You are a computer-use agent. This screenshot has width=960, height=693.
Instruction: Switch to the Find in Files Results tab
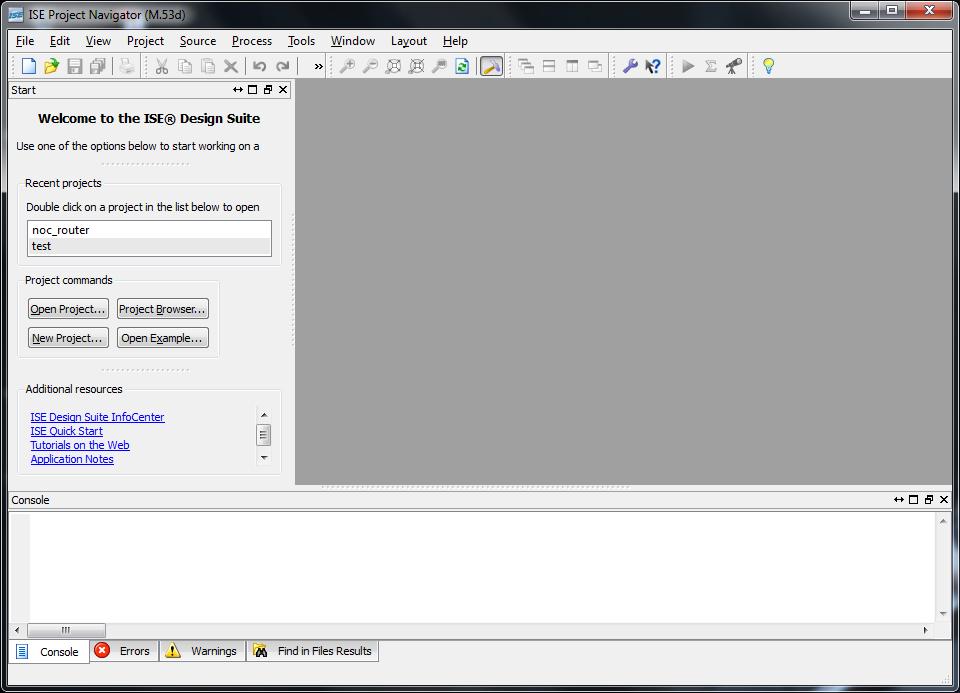click(x=313, y=651)
